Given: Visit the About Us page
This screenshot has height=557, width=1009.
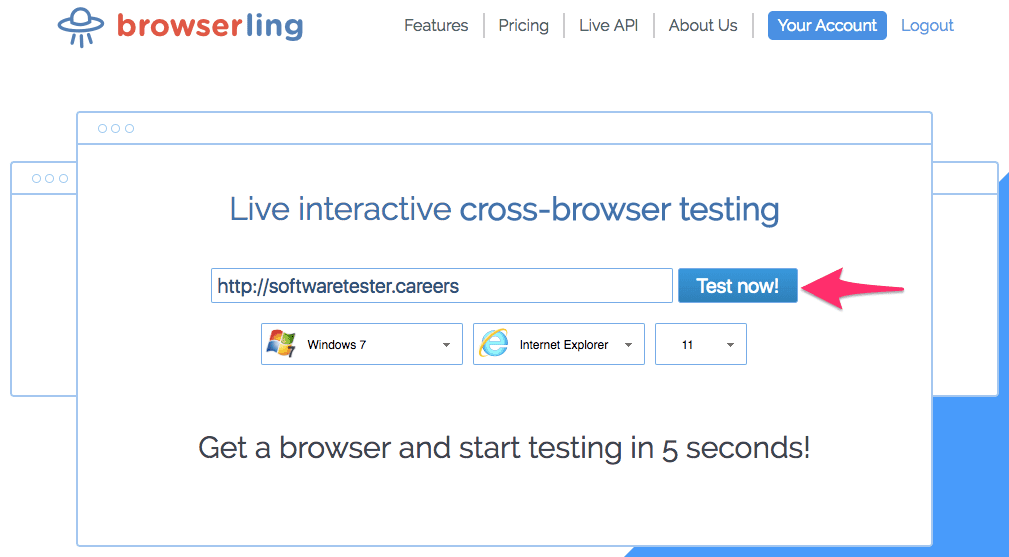Looking at the screenshot, I should [x=703, y=26].
